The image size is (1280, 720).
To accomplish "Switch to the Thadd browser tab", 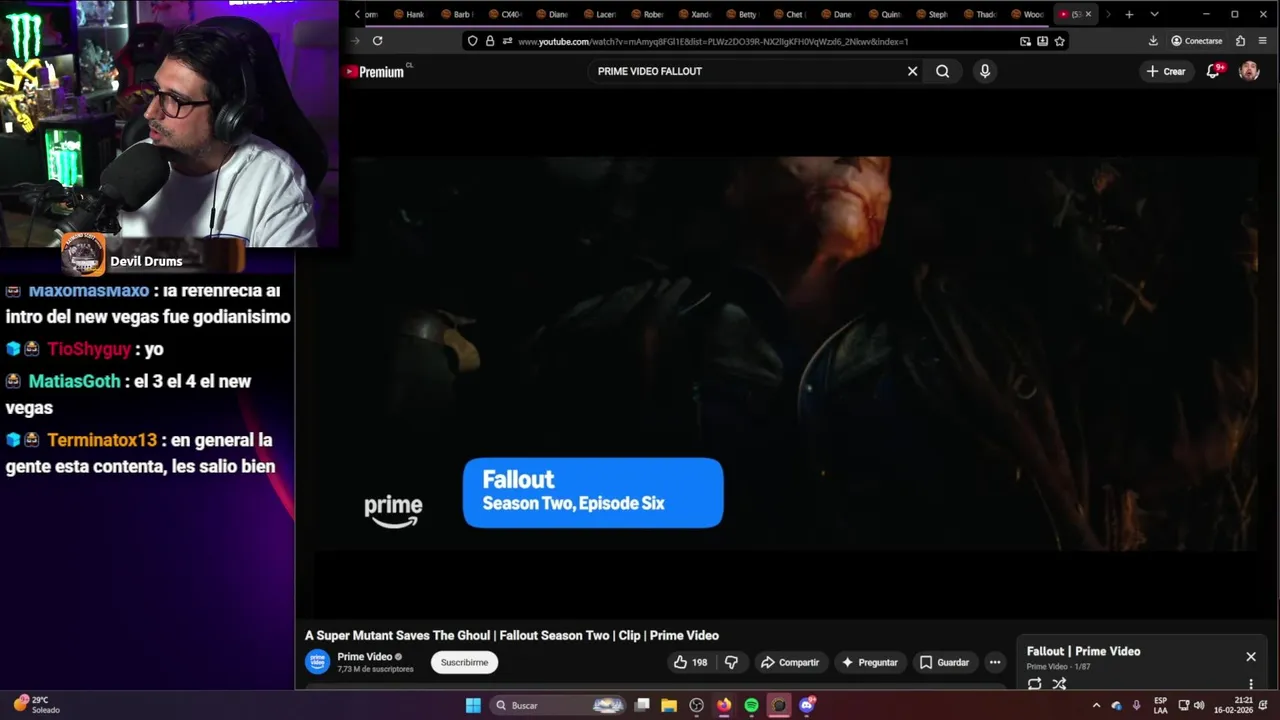I will (979, 14).
